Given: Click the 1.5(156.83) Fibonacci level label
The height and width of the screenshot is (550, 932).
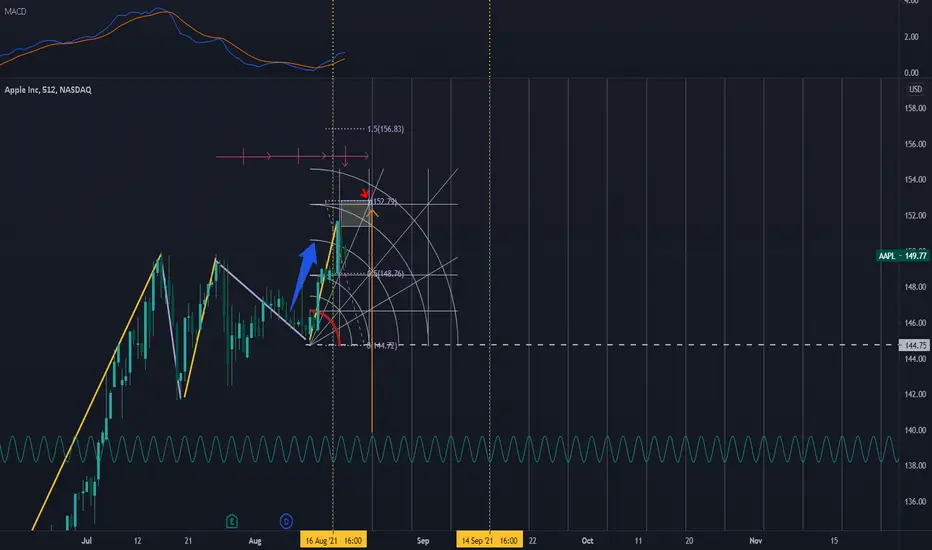Looking at the screenshot, I should click(x=385, y=129).
